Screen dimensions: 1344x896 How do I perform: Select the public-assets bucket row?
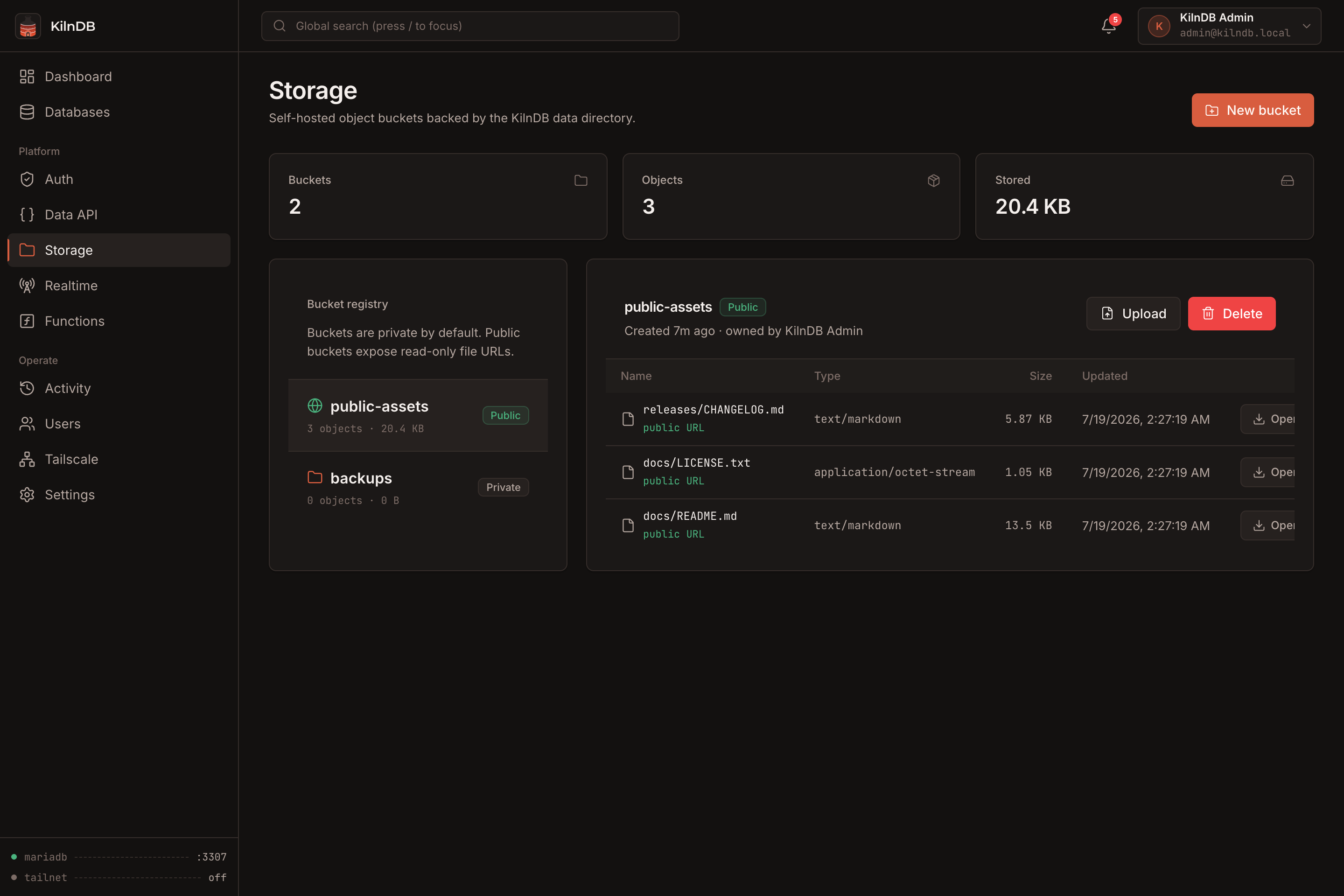pos(418,415)
